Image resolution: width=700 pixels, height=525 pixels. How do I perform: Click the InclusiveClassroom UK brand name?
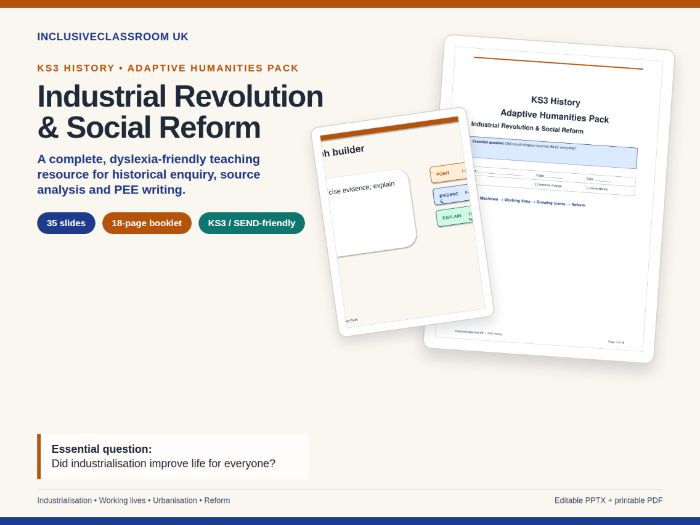point(112,37)
